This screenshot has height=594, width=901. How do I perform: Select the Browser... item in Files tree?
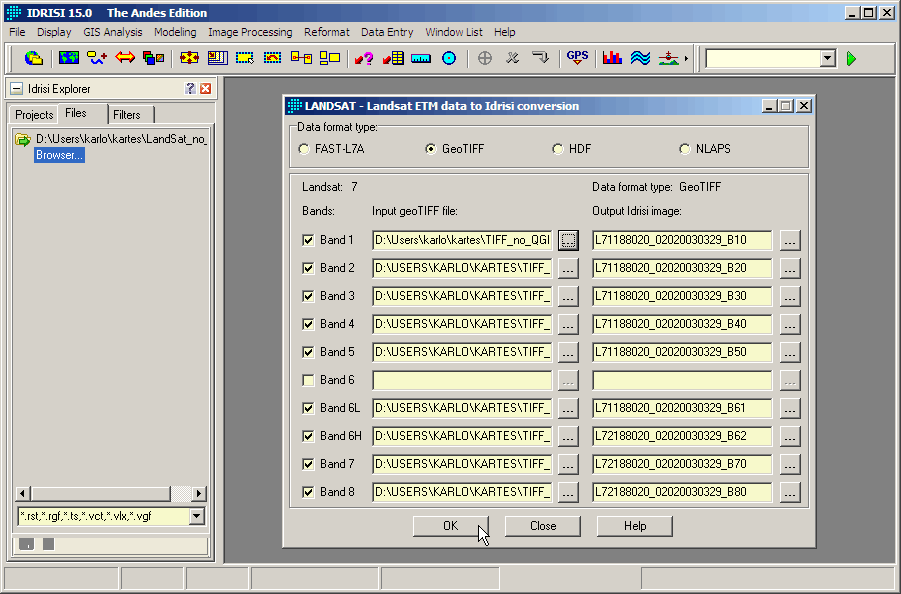click(59, 155)
